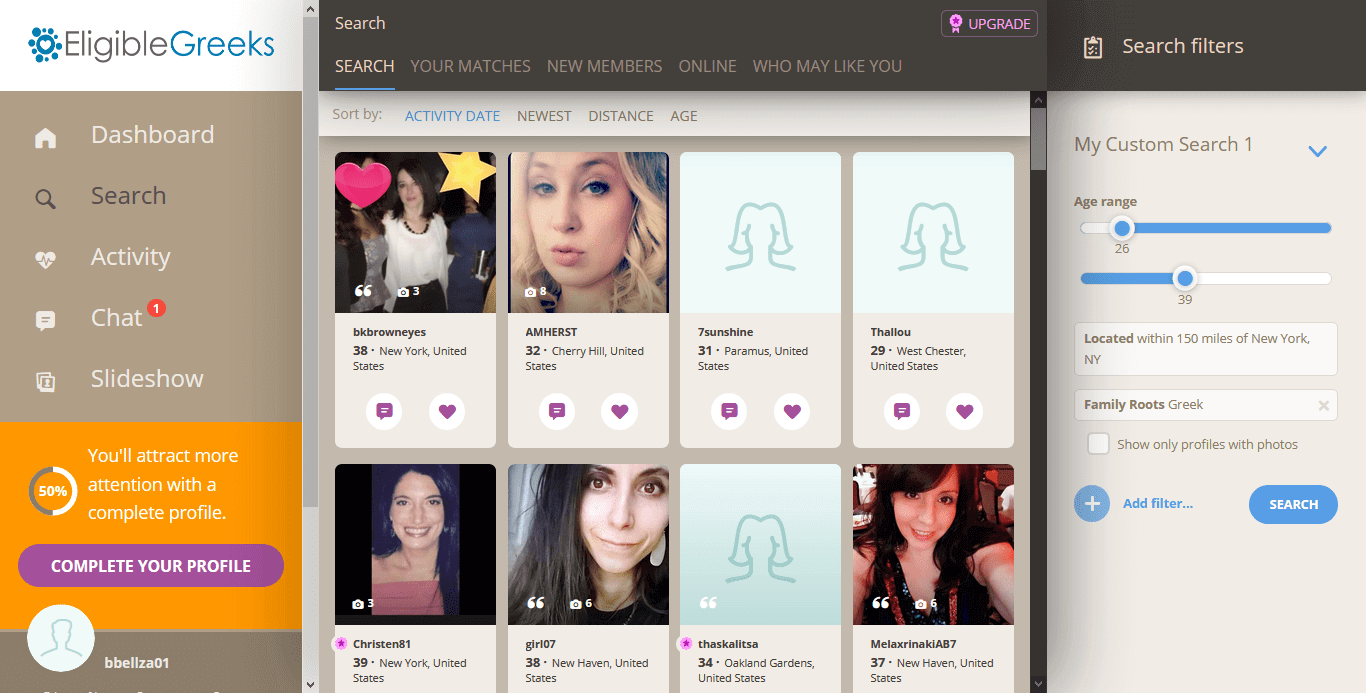
Task: Click the premium badge next to thaskalitsa
Action: (x=686, y=644)
